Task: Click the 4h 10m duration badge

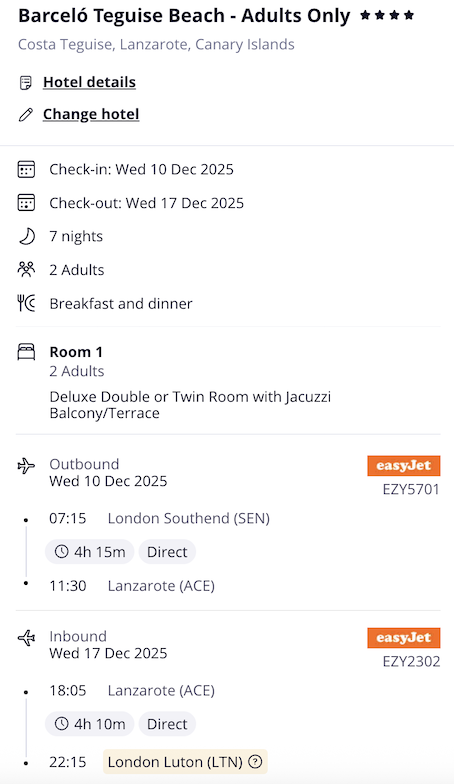Action: point(90,724)
